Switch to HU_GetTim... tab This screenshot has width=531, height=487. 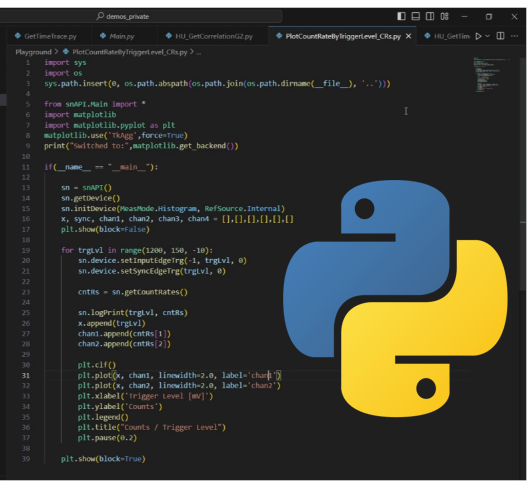pyautogui.click(x=447, y=36)
